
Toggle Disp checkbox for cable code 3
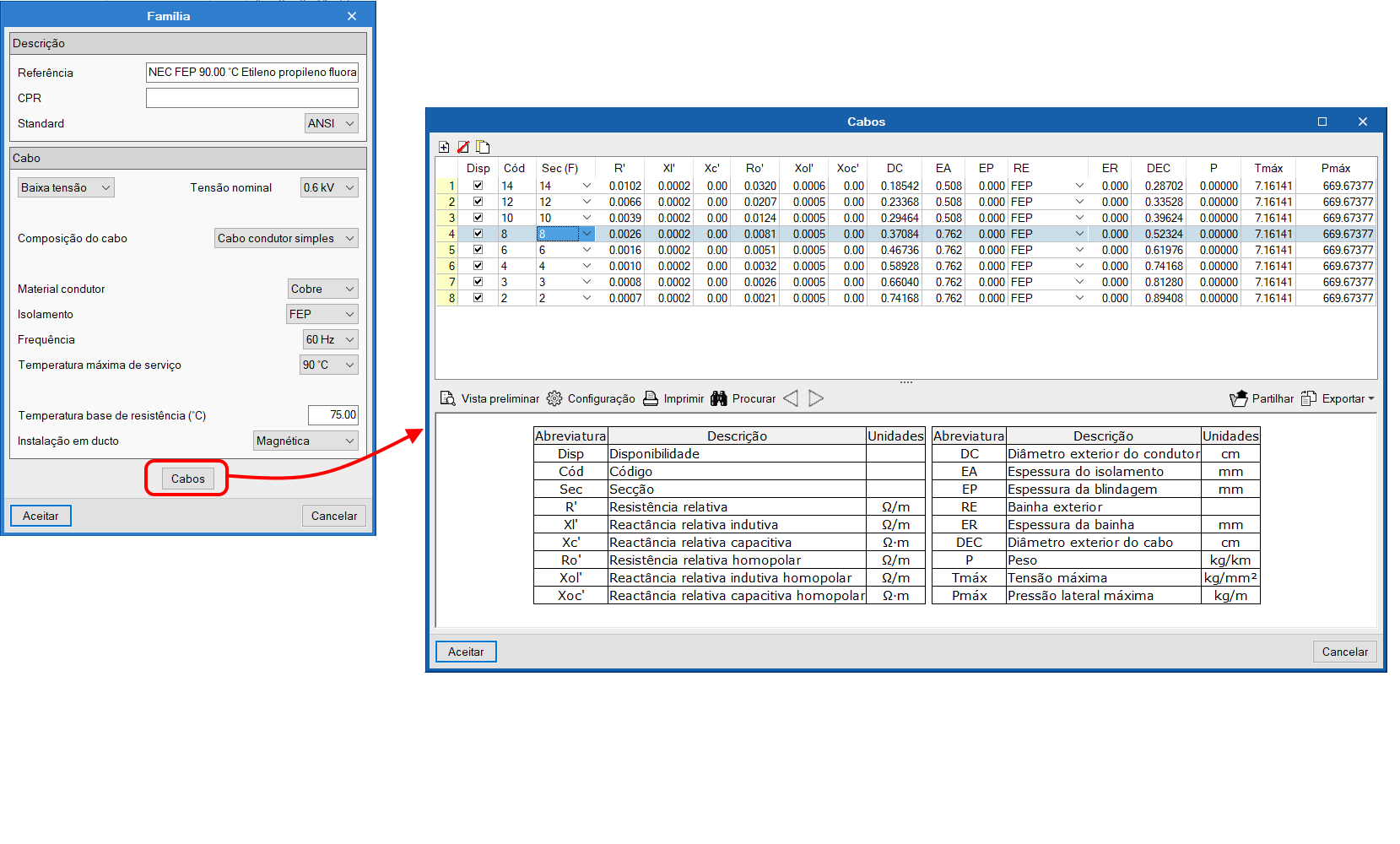point(478,282)
